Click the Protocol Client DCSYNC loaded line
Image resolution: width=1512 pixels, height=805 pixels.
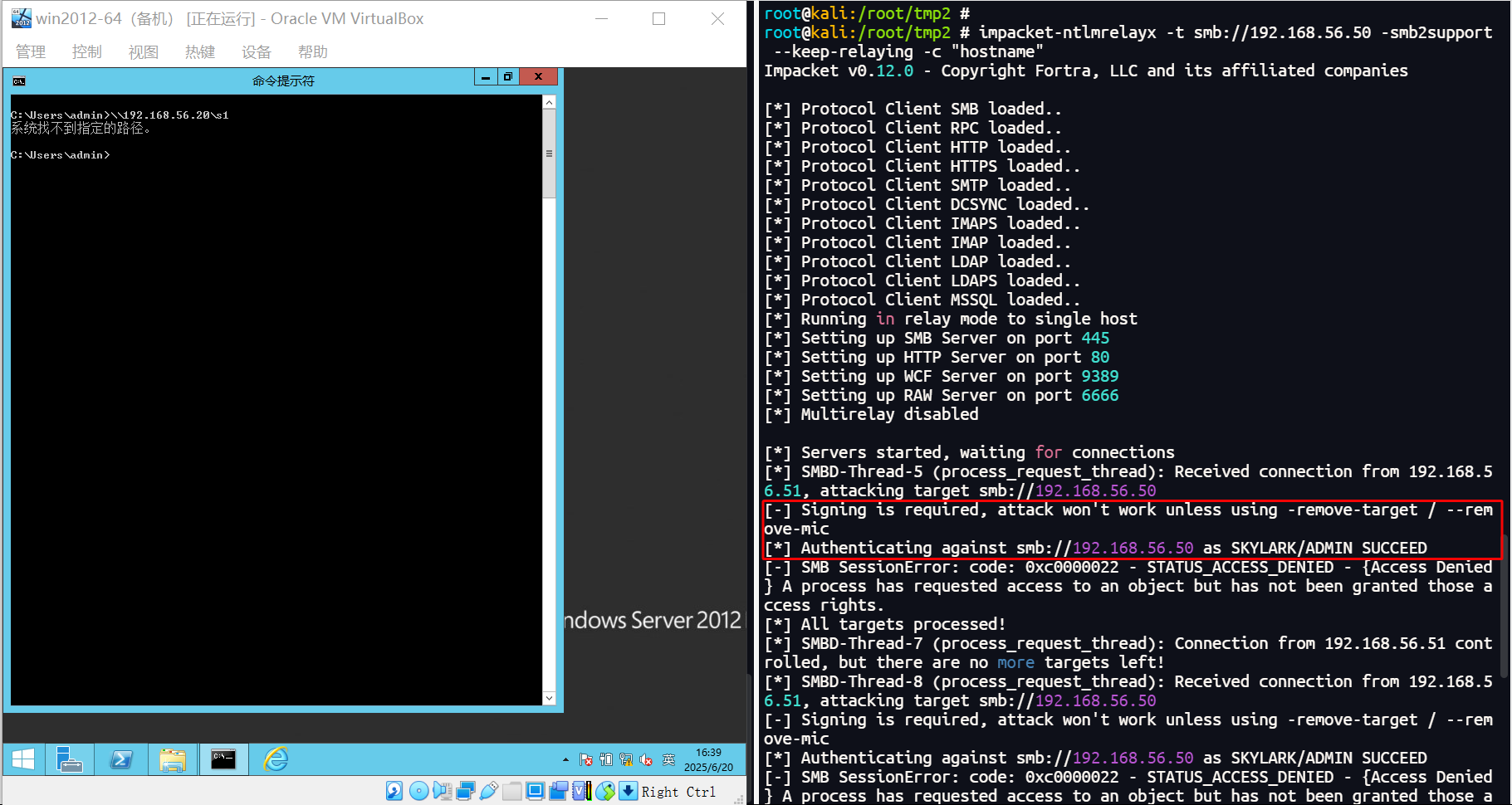(927, 204)
